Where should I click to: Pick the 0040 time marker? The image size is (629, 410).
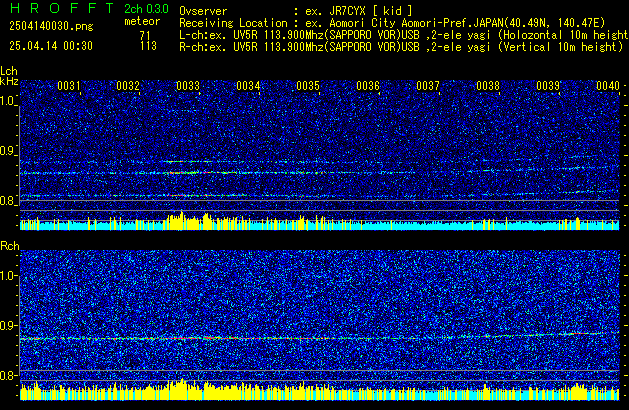tap(608, 86)
